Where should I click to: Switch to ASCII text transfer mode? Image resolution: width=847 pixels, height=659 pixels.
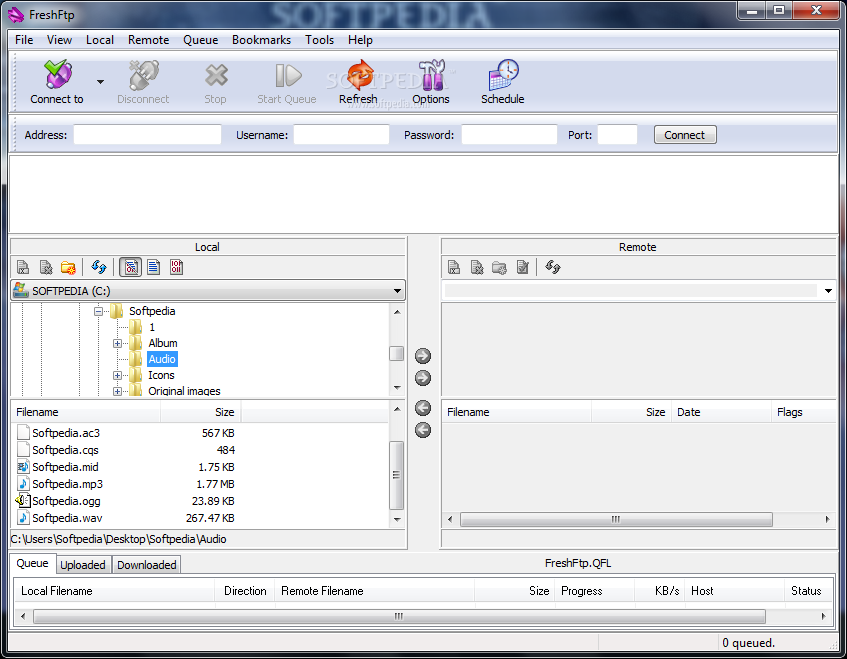154,267
